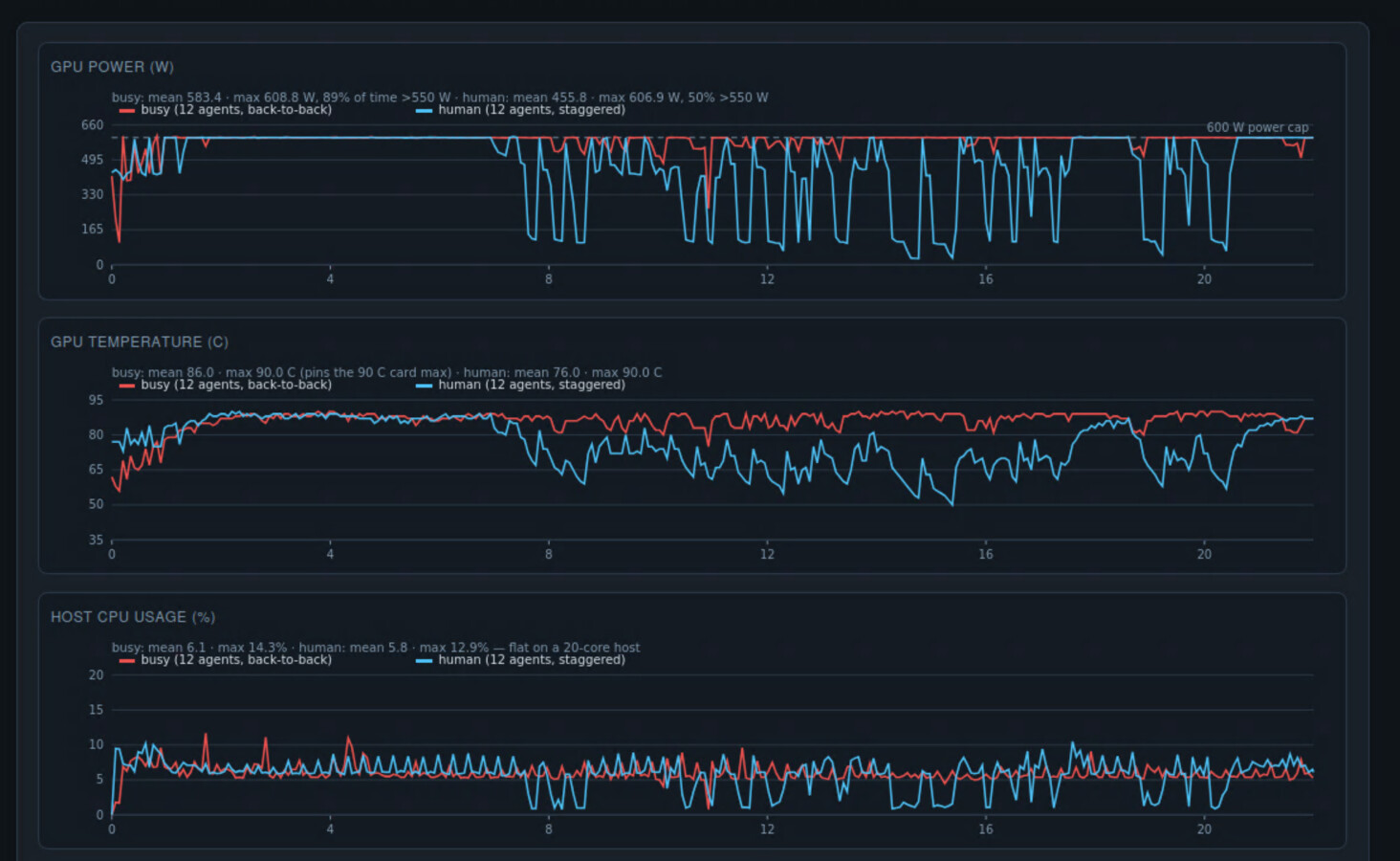Click the 165 y-axis label on GPU Power

pyautogui.click(x=92, y=229)
